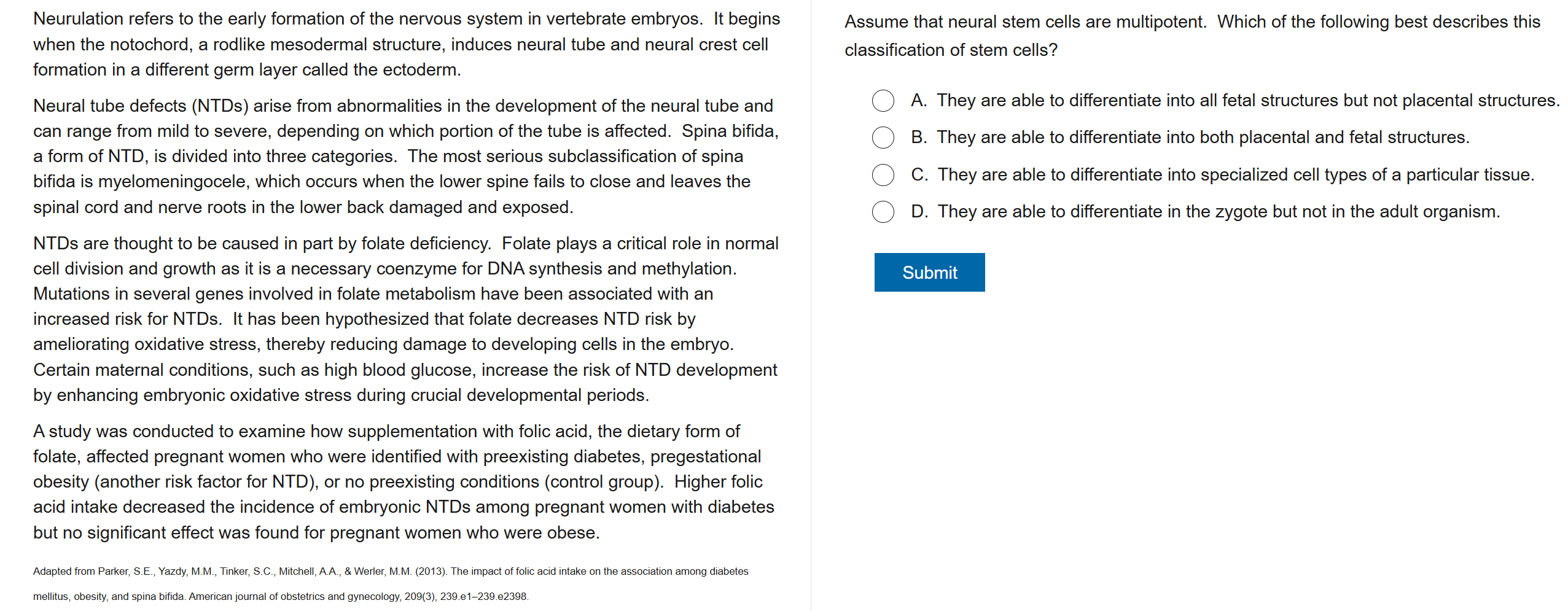
Task: Choose radio button for option C
Action: [x=883, y=175]
